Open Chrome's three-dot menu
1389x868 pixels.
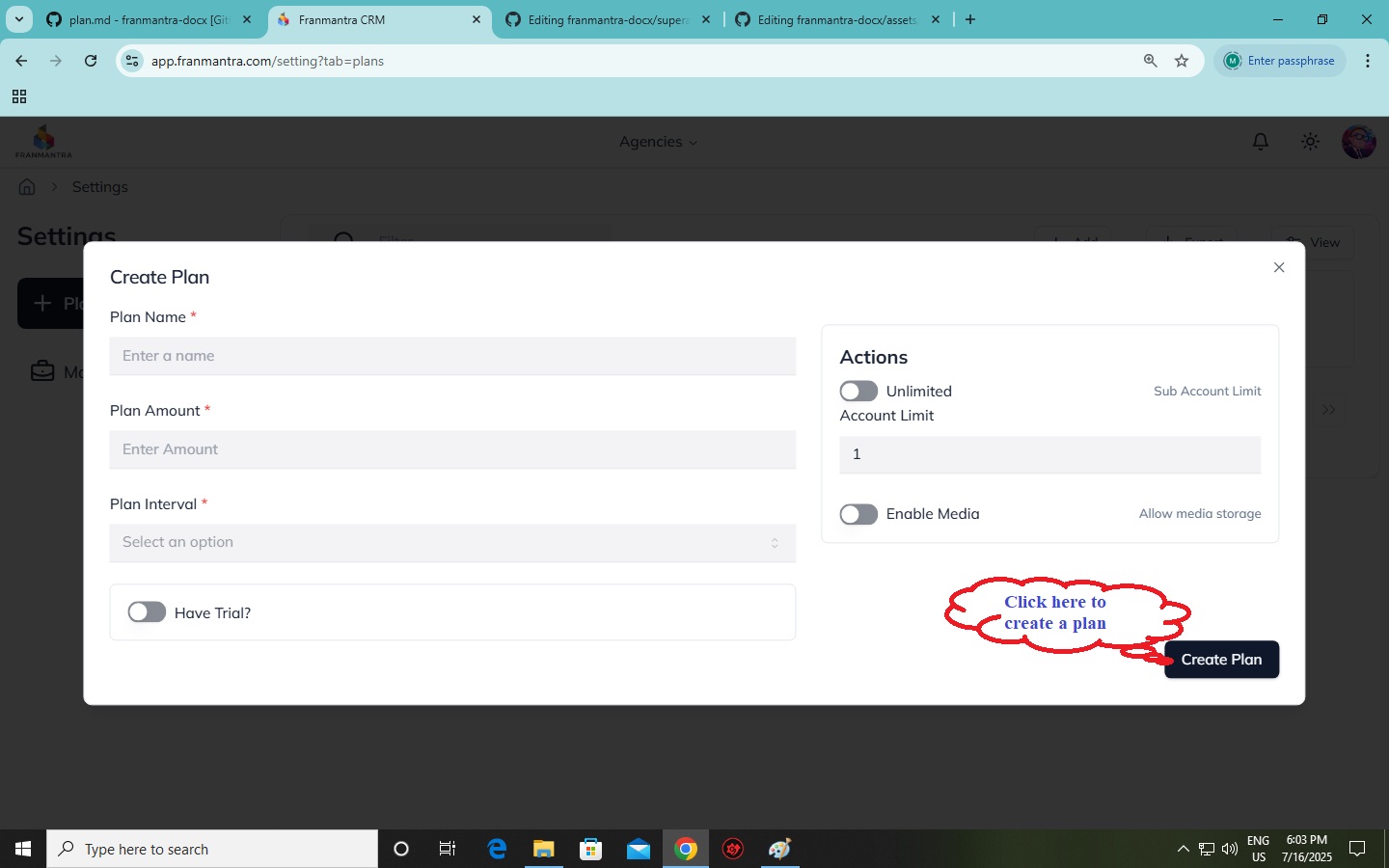point(1368,61)
